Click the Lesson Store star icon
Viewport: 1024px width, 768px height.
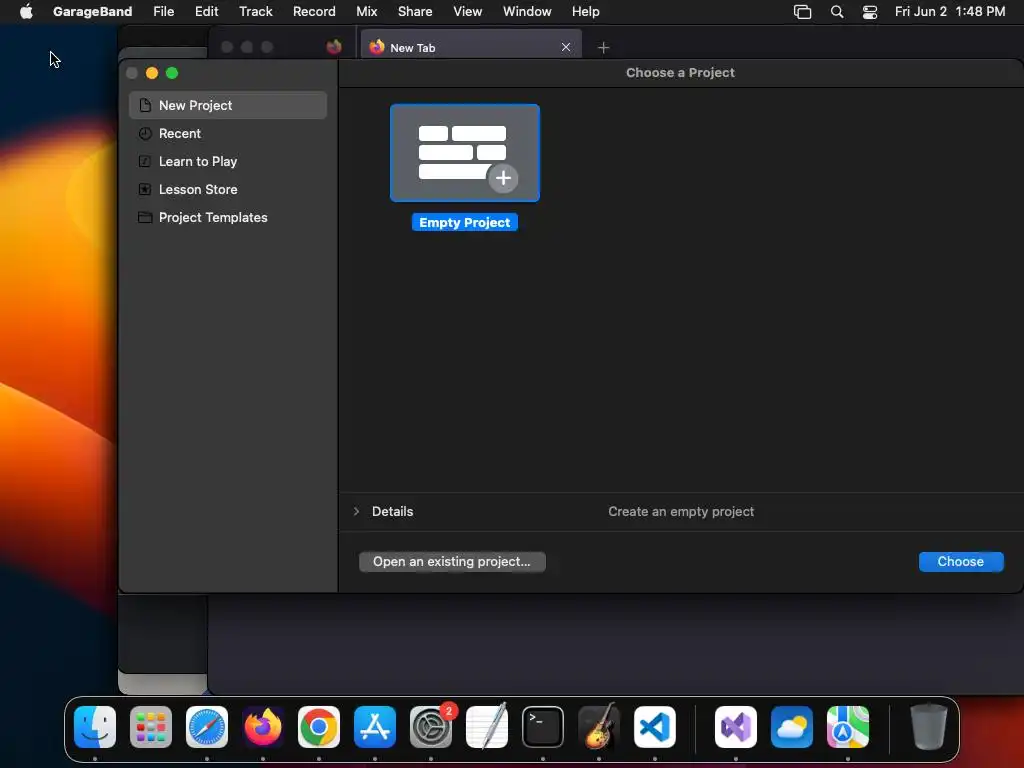pos(145,189)
